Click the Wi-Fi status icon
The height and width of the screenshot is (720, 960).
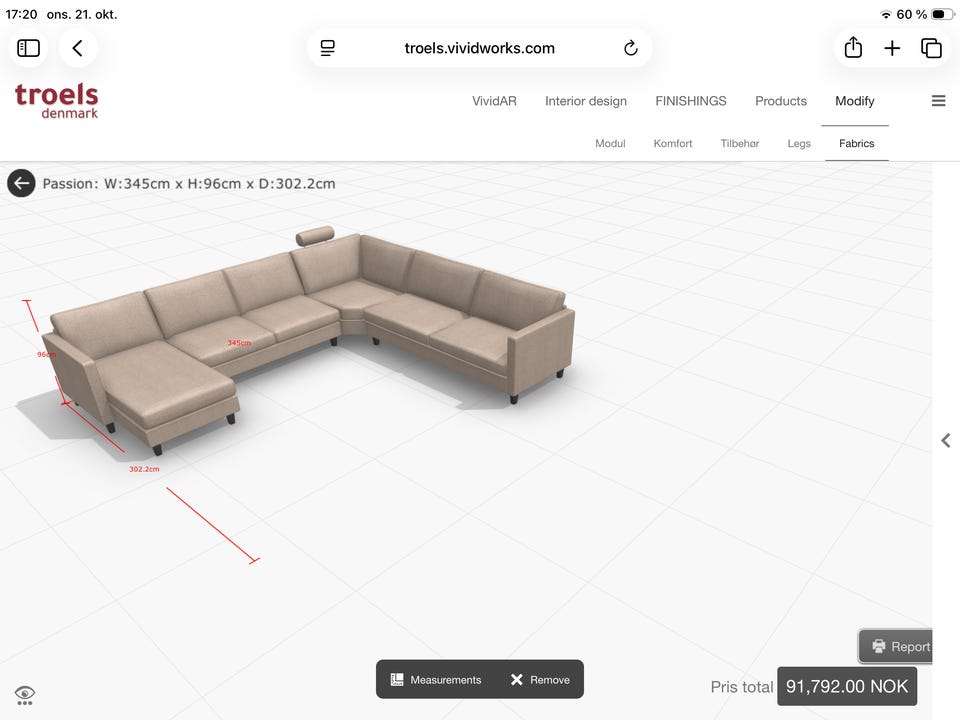point(885,14)
